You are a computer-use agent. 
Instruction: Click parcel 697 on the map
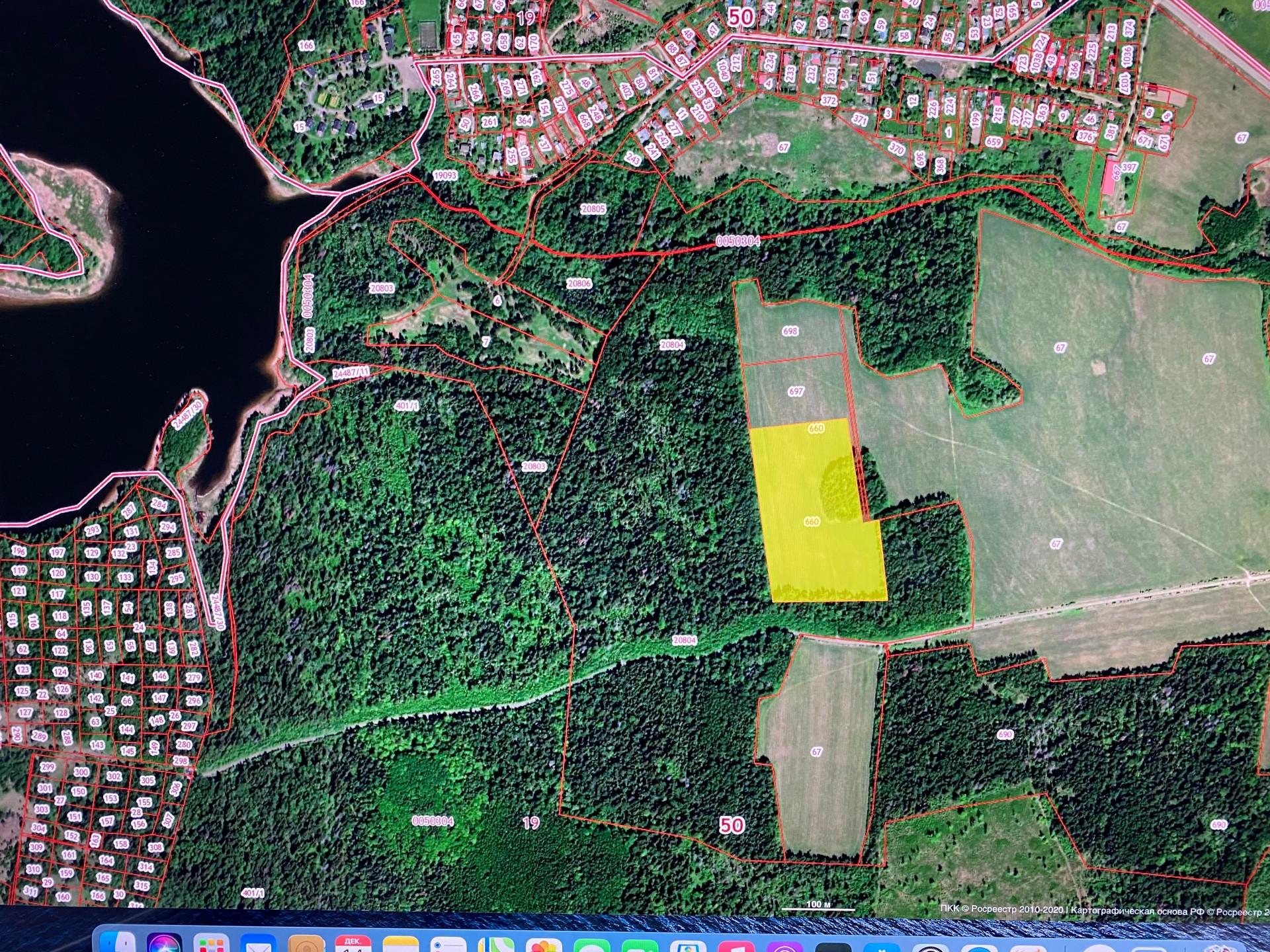(795, 391)
